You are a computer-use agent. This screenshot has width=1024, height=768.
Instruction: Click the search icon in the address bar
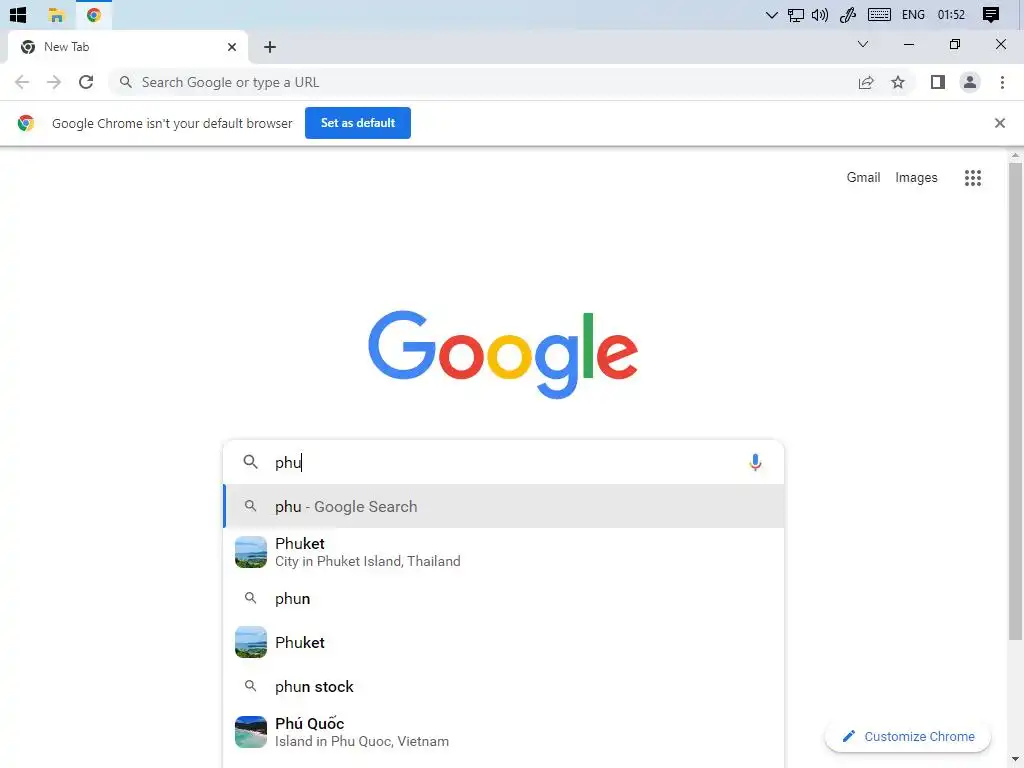pos(126,82)
